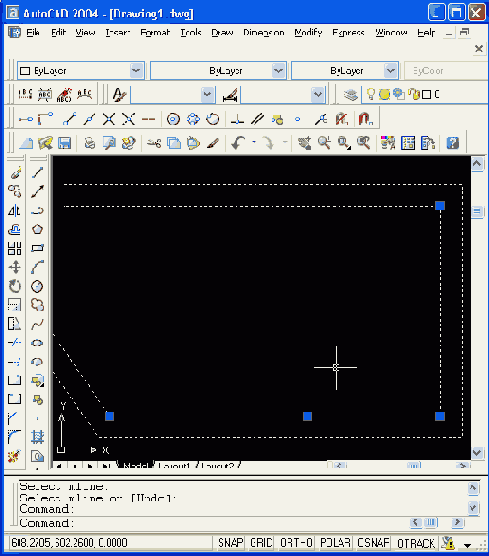Expand the ByLayer linetype dropdown
Screen dimensions: 489x556
pos(279,70)
